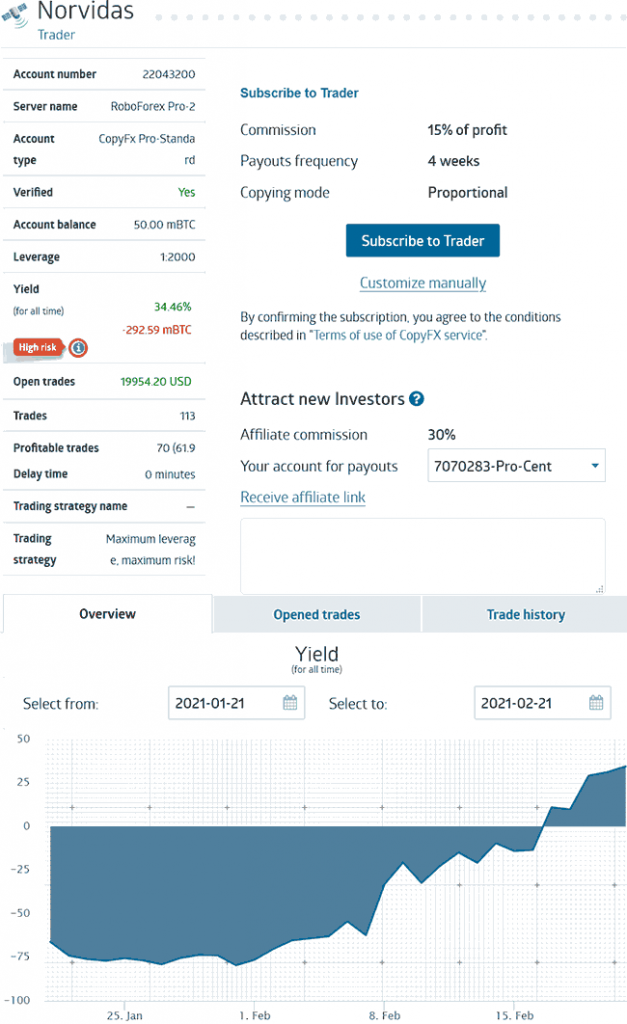Click the 25. Jan axis label
Viewport: 627px width, 1024px height.
125,1016
